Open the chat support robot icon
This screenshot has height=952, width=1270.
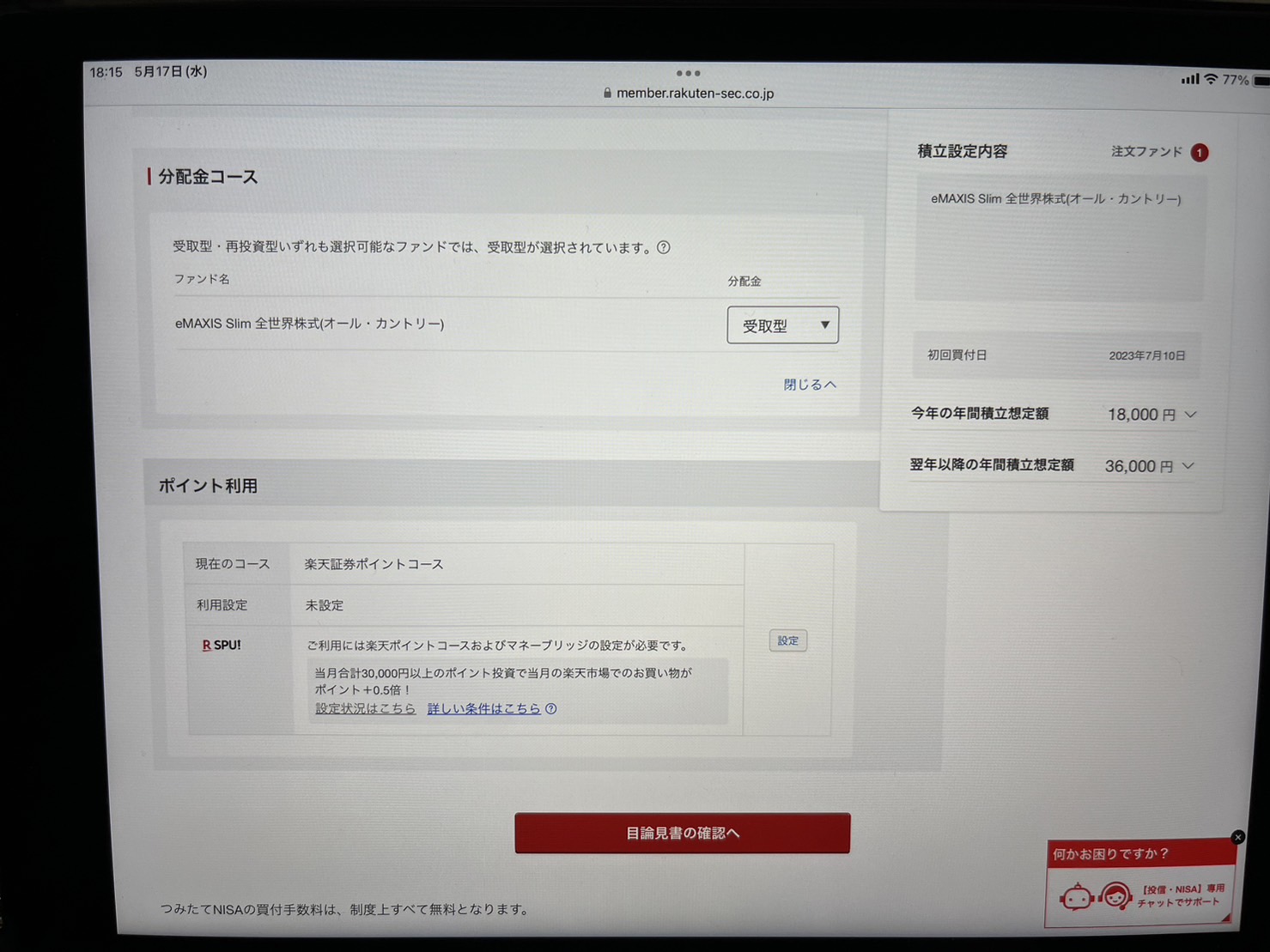click(x=1076, y=897)
